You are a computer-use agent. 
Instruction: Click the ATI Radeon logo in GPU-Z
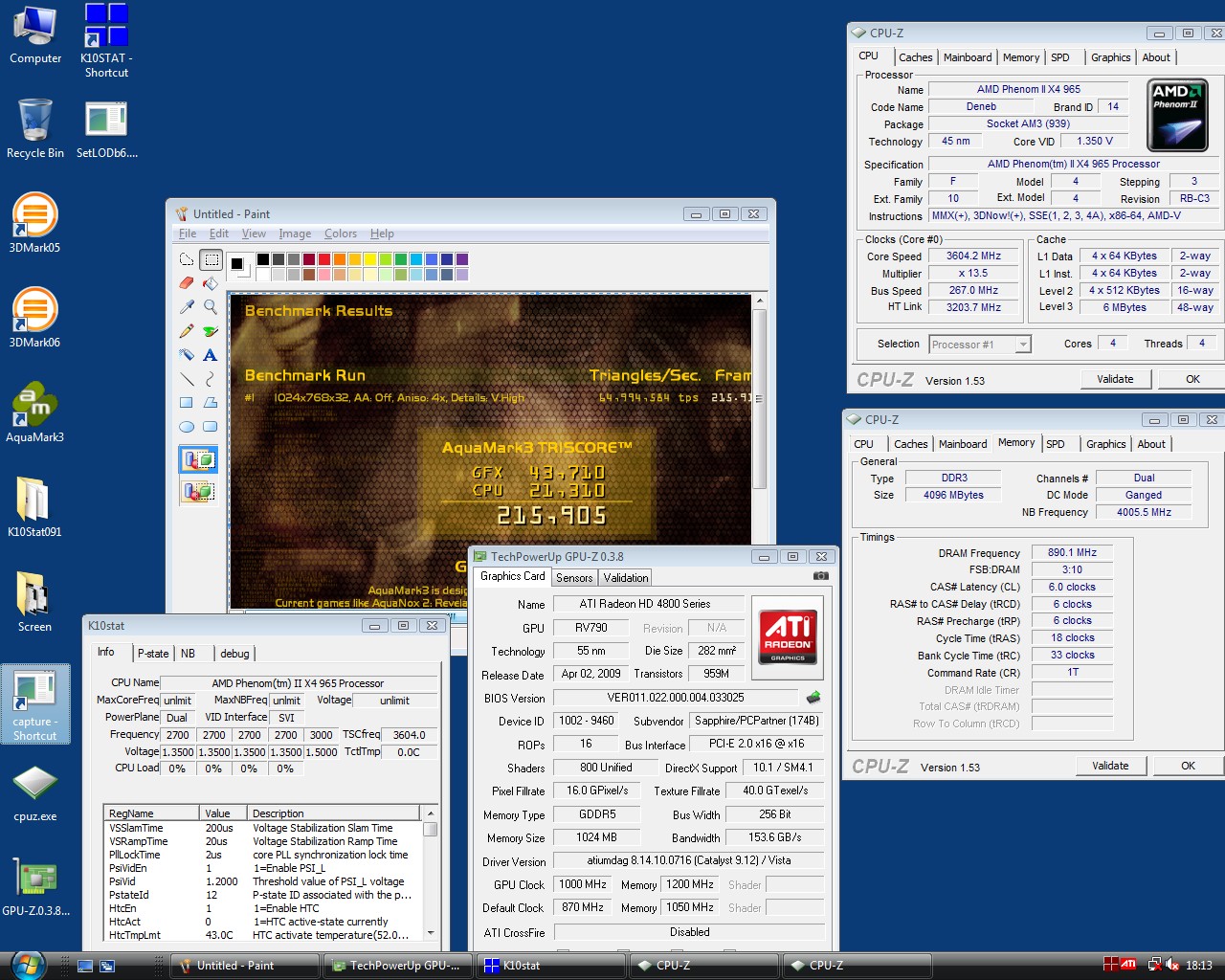789,636
